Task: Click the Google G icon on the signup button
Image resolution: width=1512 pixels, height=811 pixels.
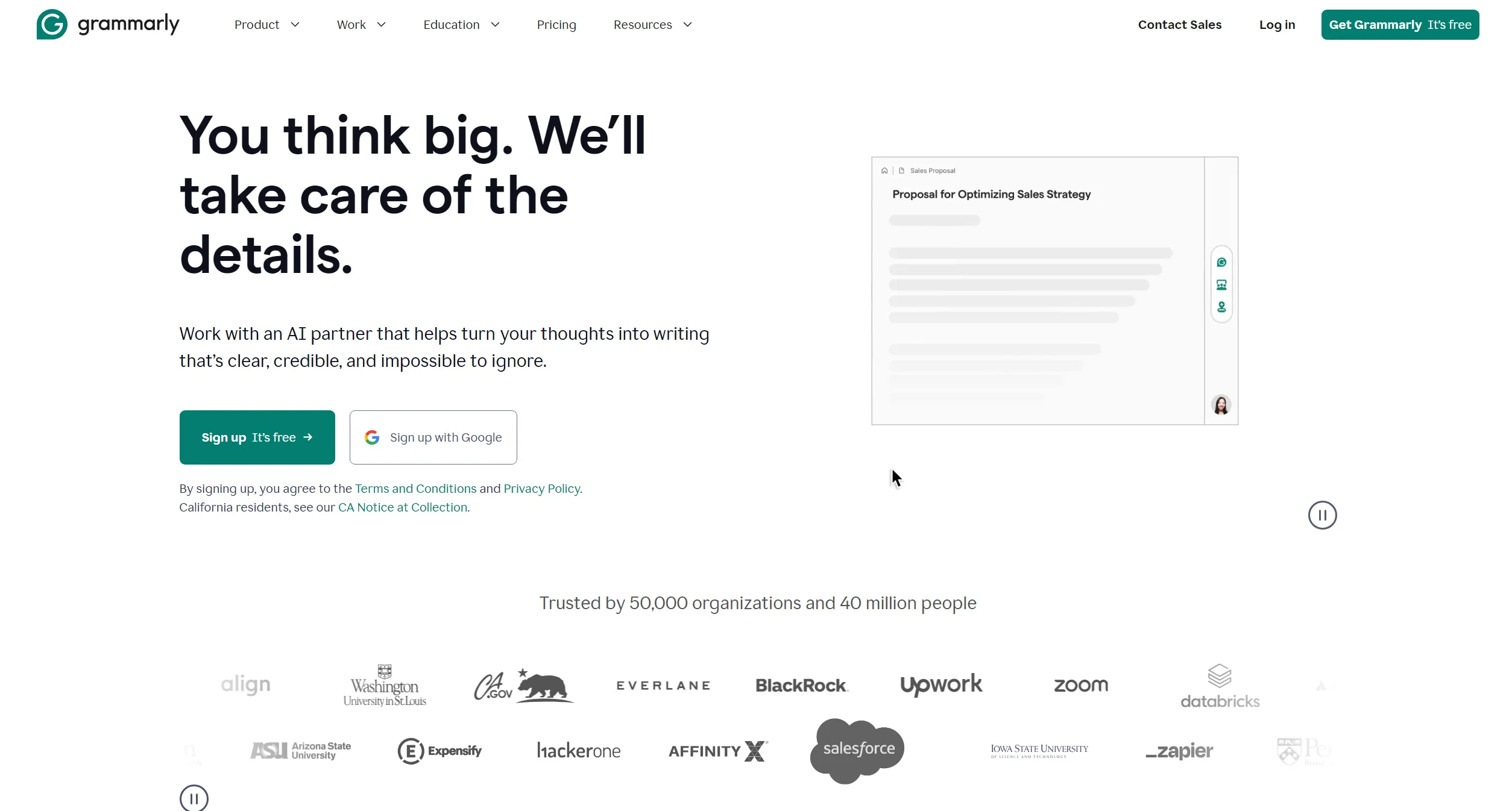Action: click(x=372, y=437)
